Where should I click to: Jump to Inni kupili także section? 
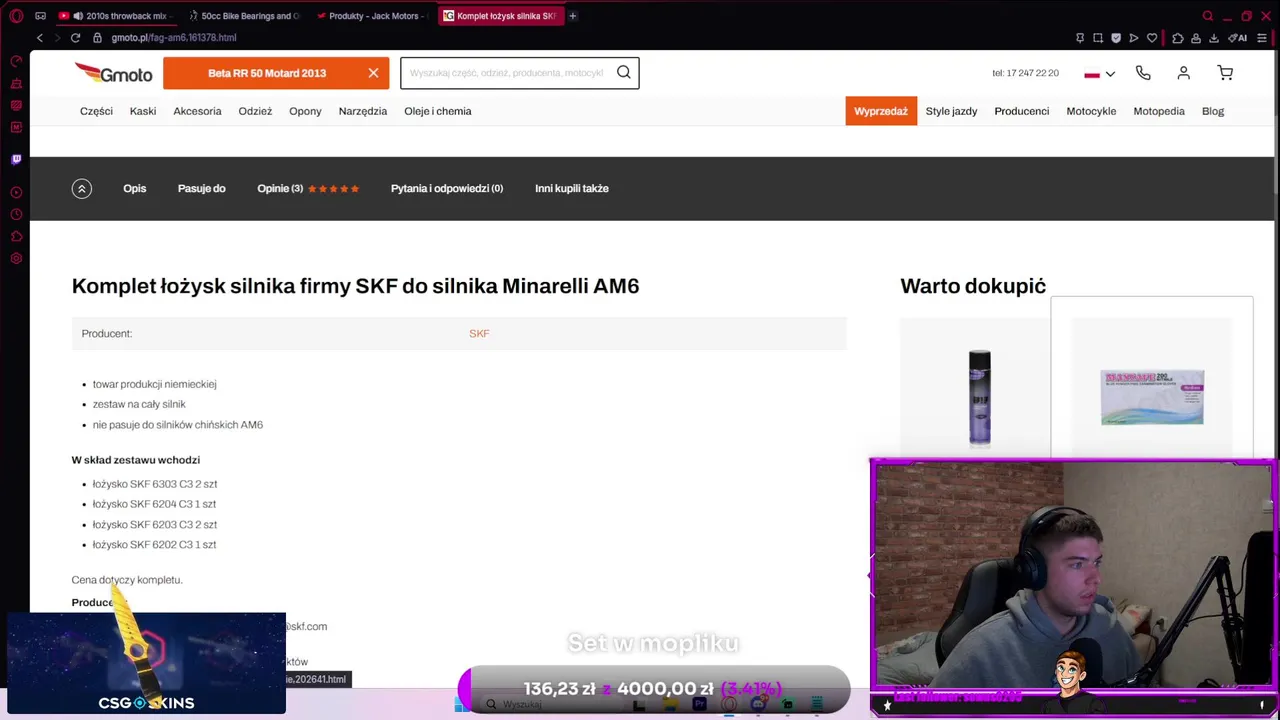click(x=572, y=188)
